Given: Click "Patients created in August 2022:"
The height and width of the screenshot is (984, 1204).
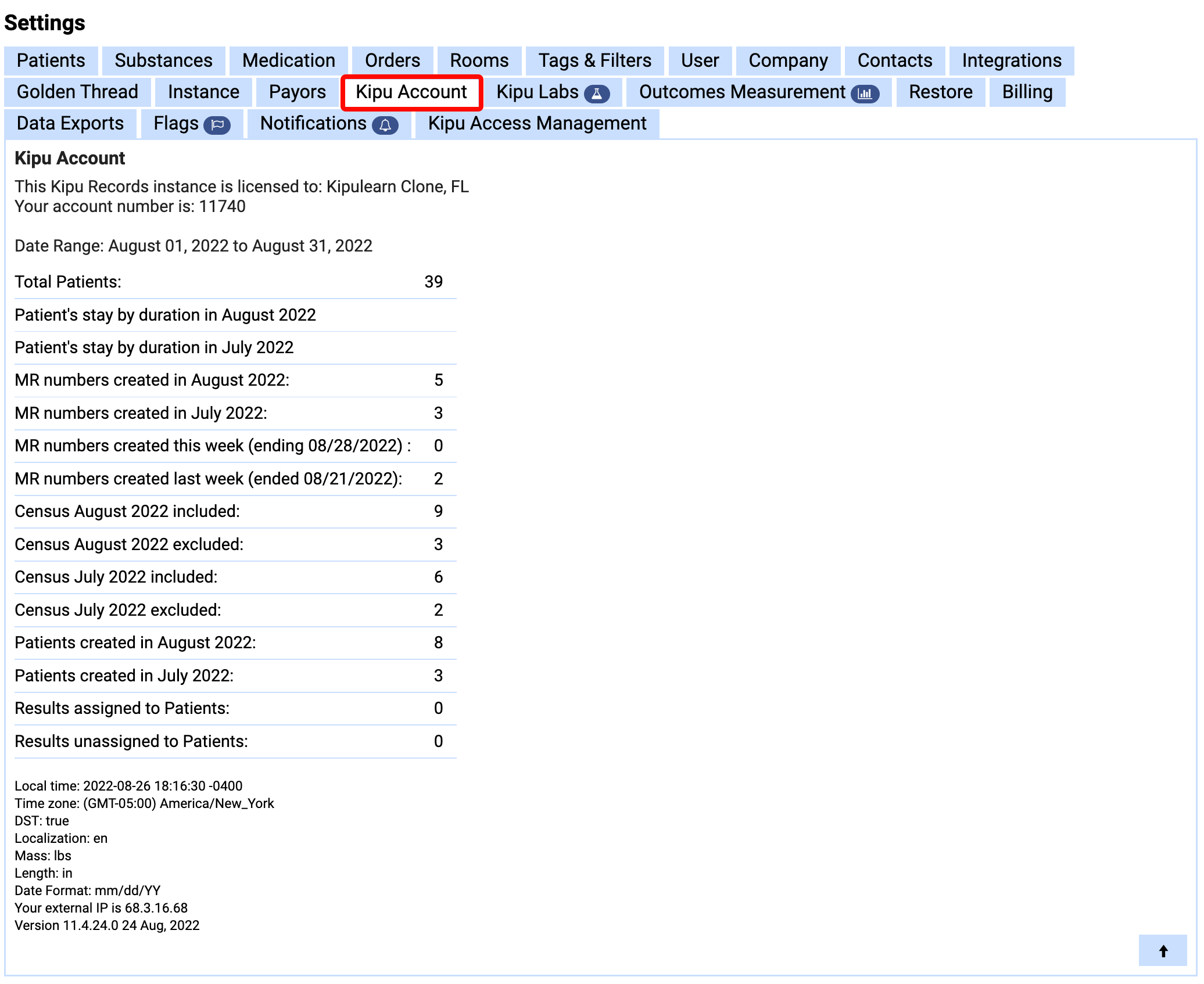Looking at the screenshot, I should (x=135, y=642).
